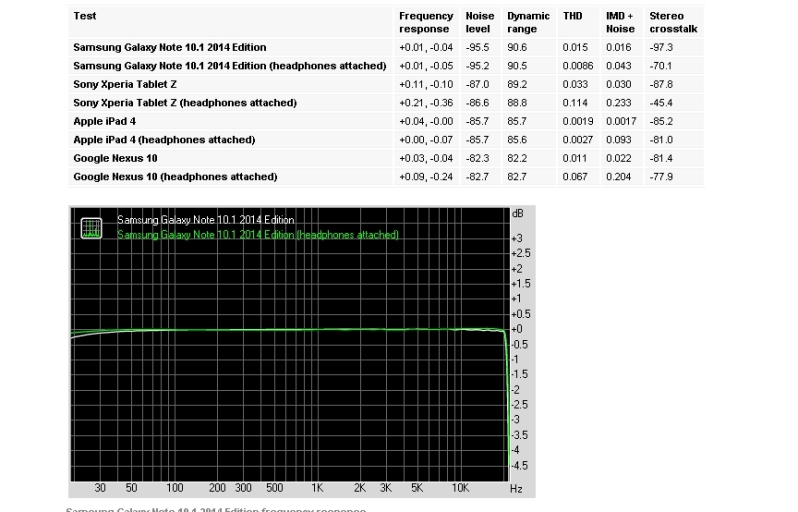Image resolution: width=798 pixels, height=512 pixels.
Task: Click the 89.2 dynamic range value
Action: point(517,84)
